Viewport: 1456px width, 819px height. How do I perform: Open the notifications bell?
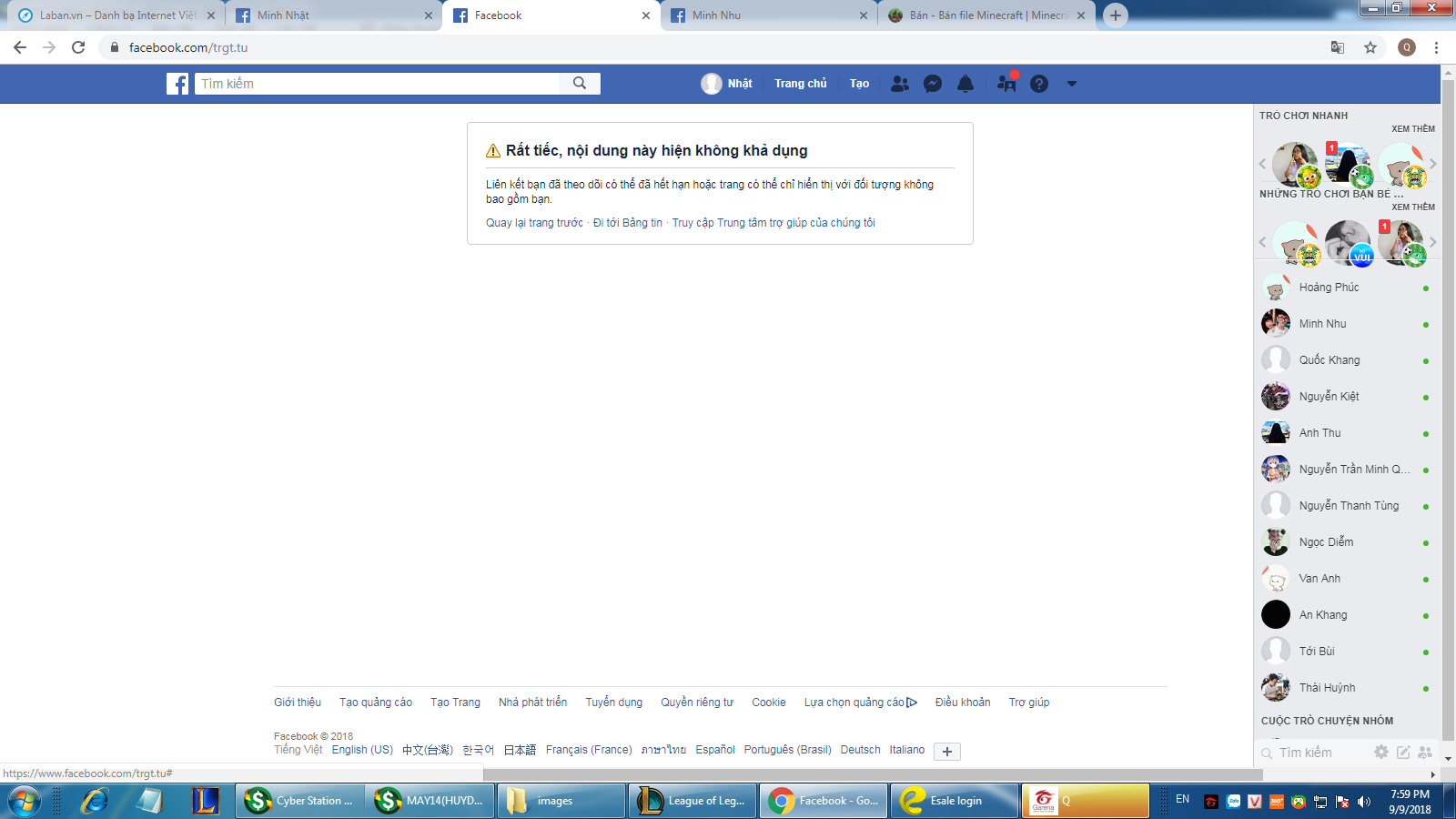(x=966, y=84)
